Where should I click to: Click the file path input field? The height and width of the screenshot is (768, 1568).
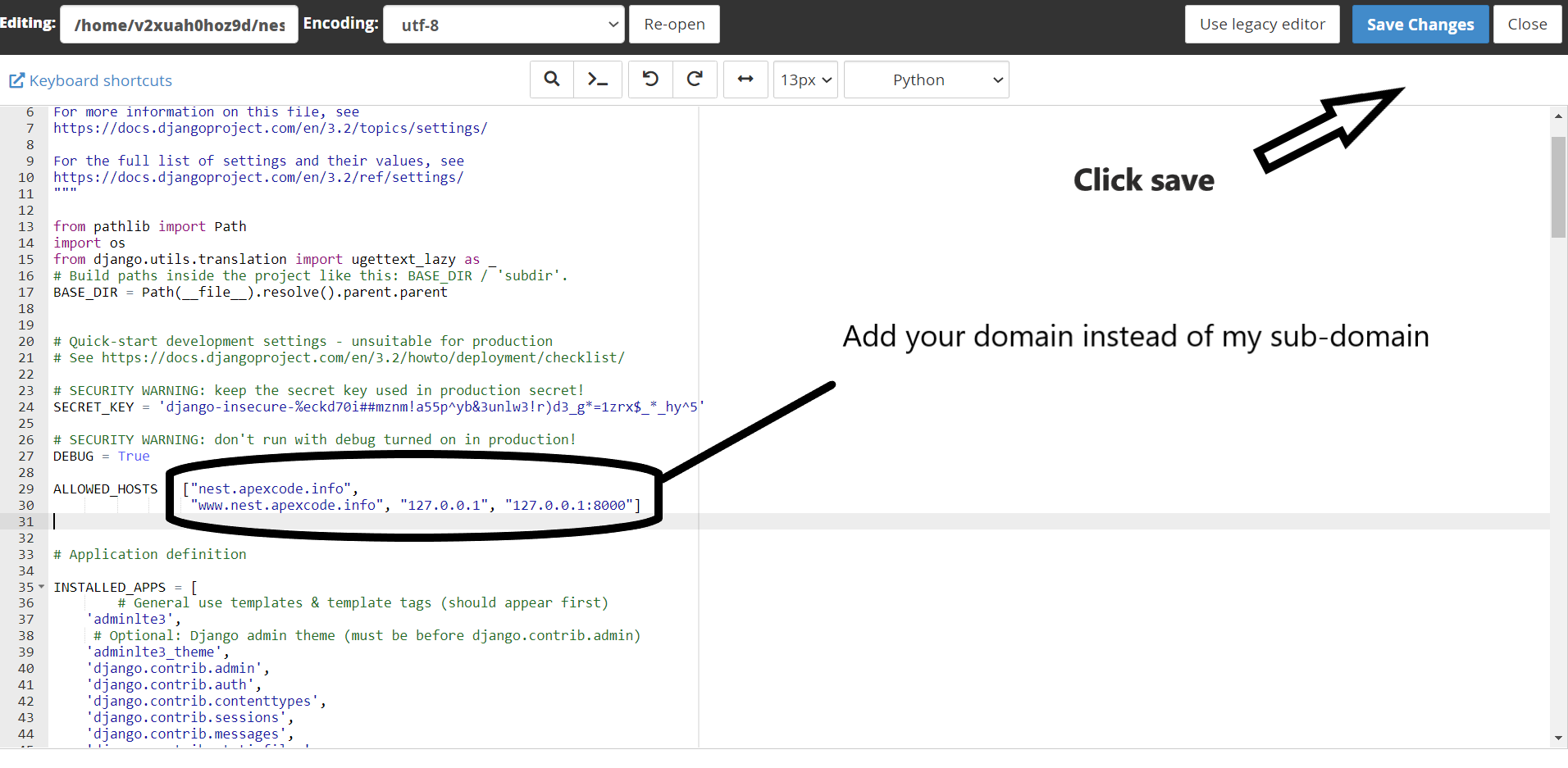click(179, 25)
